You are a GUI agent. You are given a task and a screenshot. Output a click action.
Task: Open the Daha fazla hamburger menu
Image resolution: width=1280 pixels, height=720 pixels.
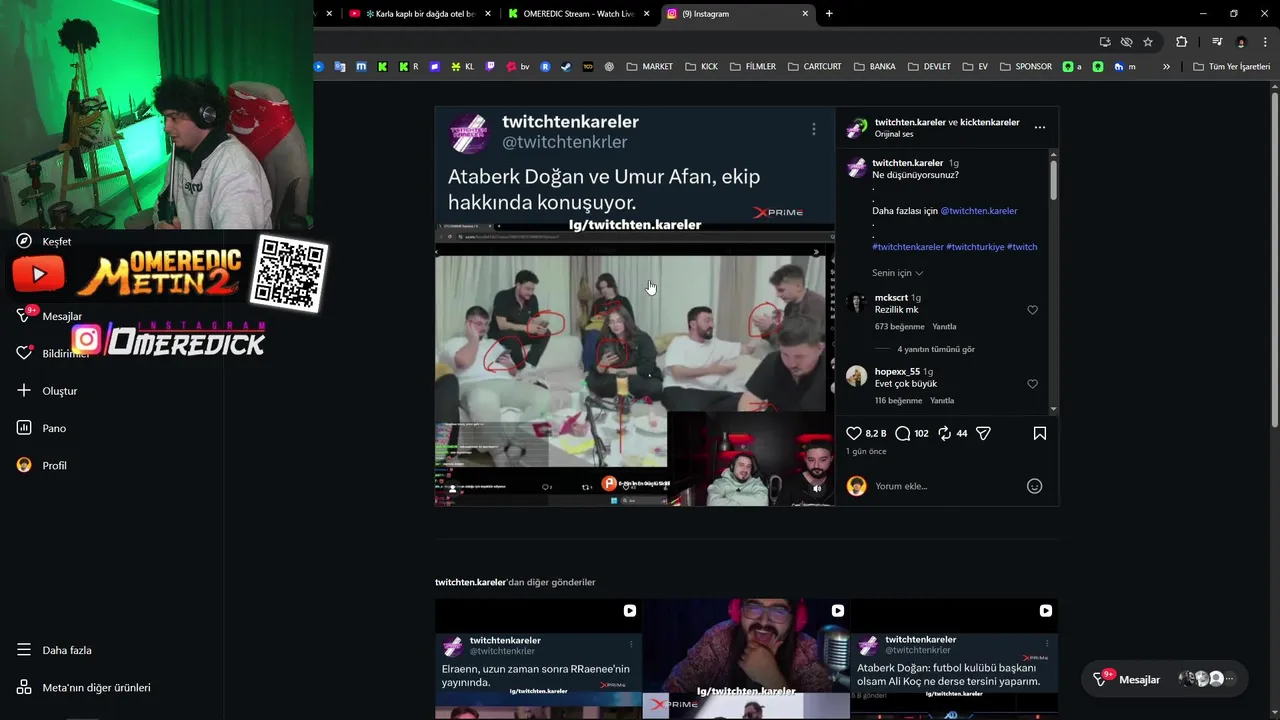click(54, 650)
